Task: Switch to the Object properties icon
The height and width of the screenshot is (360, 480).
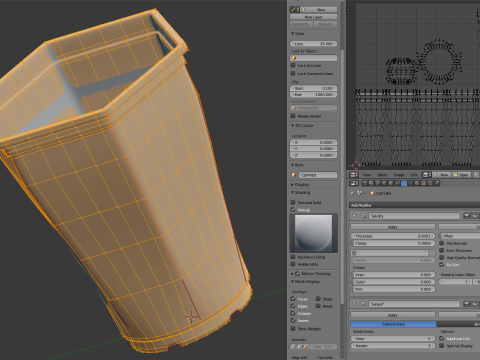Action: click(391, 183)
